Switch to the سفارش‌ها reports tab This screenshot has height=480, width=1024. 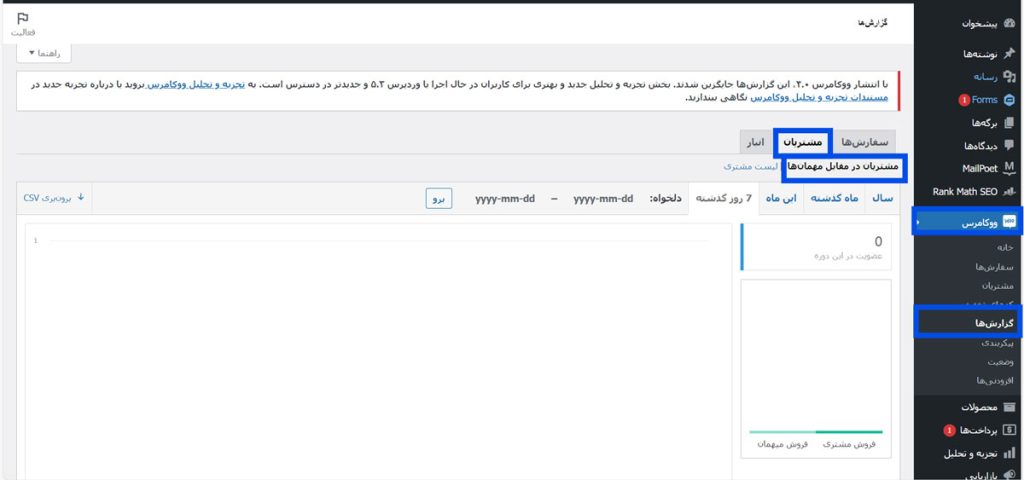point(865,142)
